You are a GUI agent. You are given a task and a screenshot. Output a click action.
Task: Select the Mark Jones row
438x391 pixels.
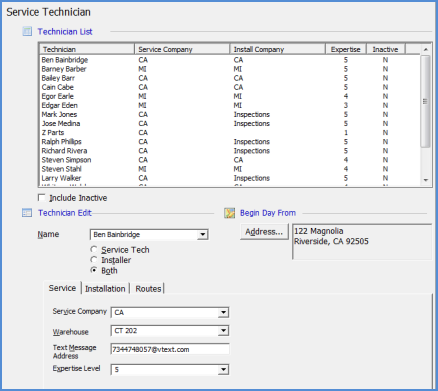pyautogui.click(x=229, y=114)
